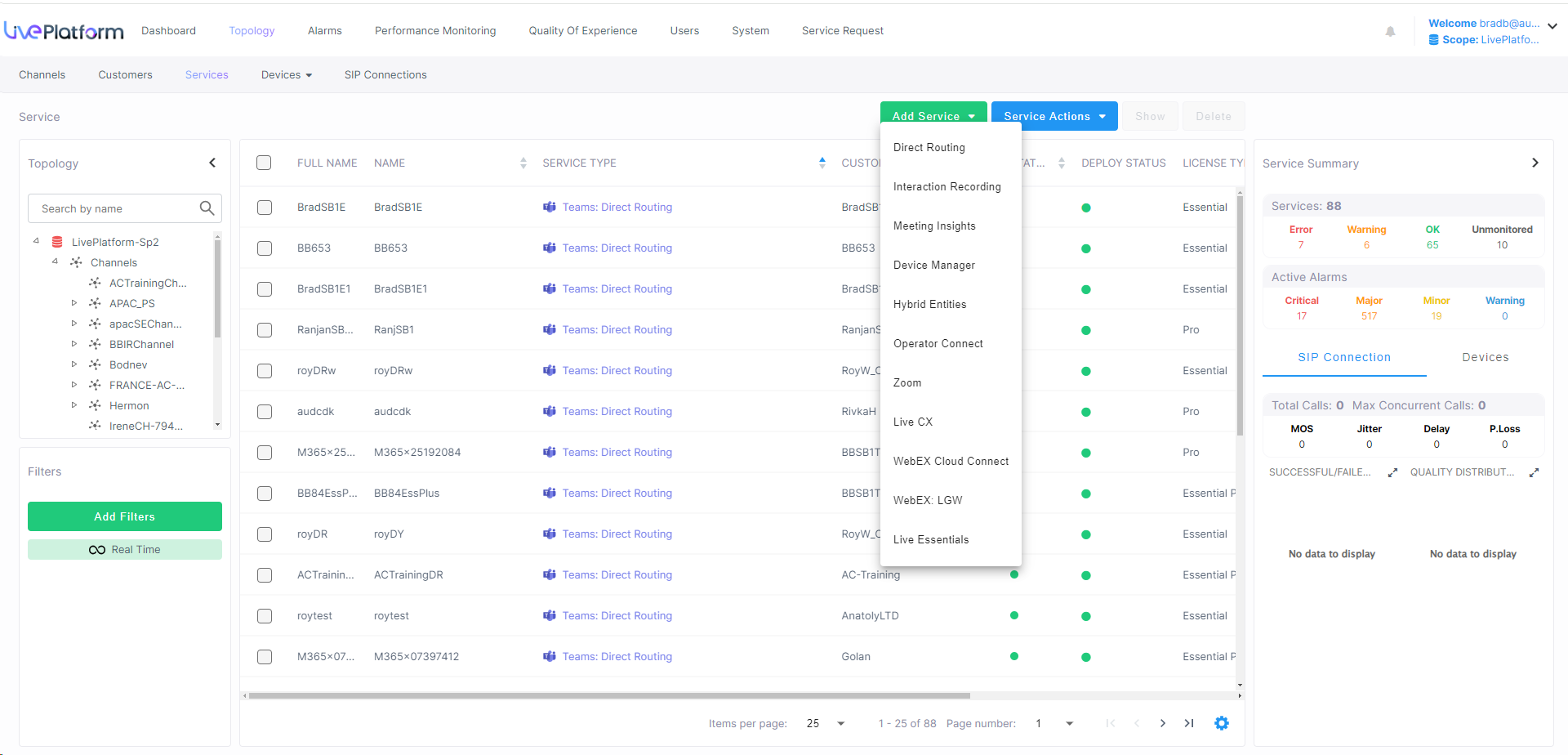1568x755 pixels.
Task: Check the BradSB1E row checkbox
Action: click(265, 208)
